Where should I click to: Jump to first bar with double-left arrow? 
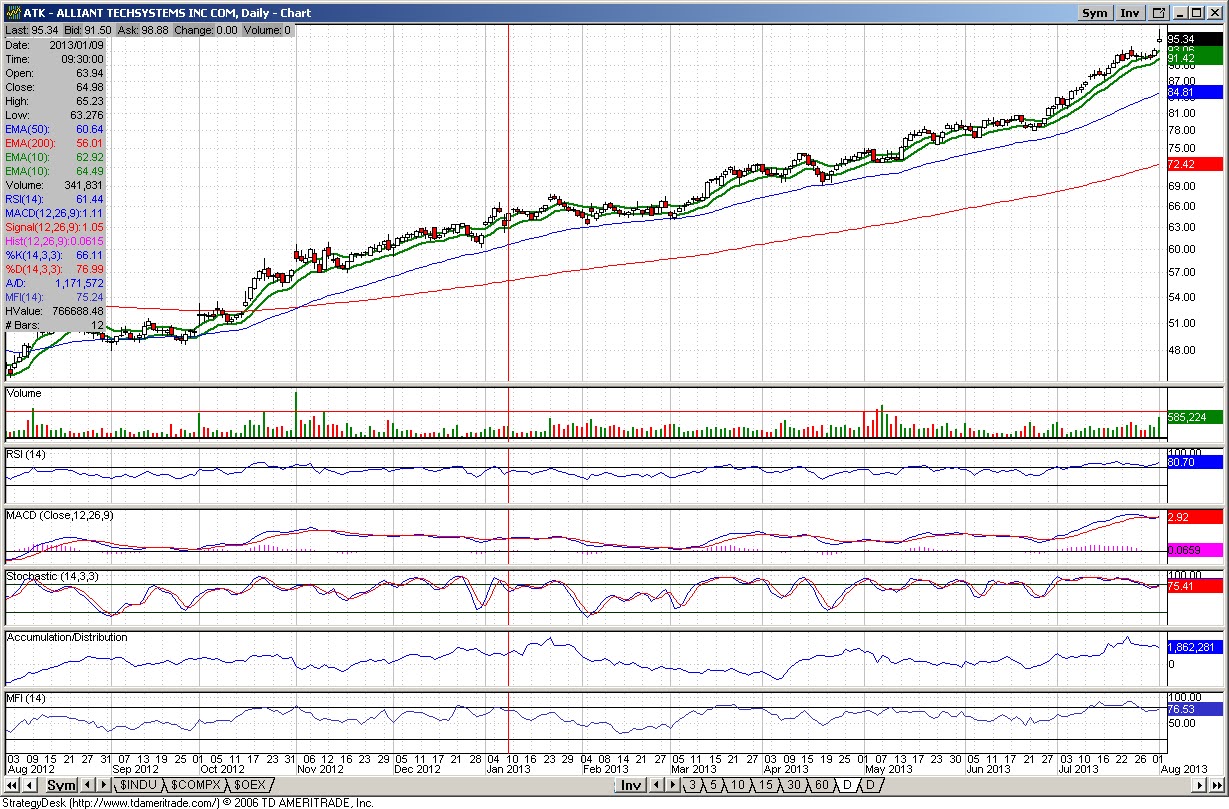(12, 785)
